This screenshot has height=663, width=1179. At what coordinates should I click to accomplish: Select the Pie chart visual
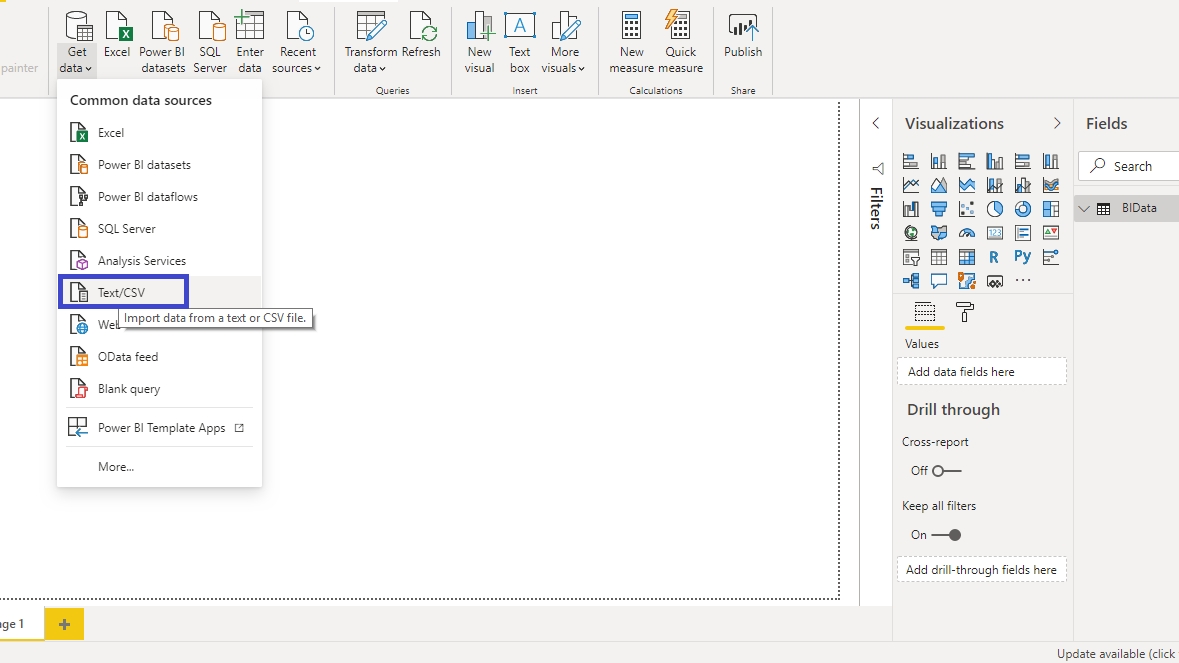(x=994, y=209)
